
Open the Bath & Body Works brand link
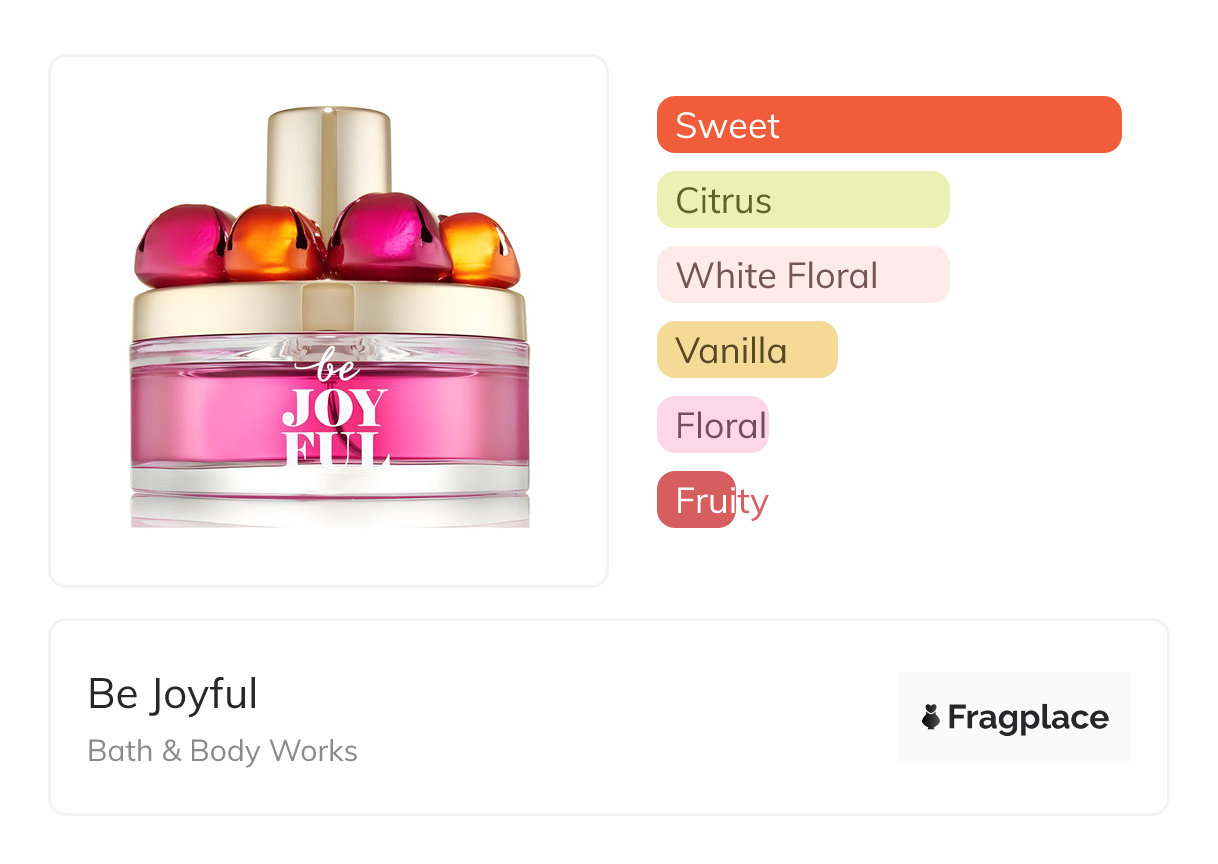click(x=223, y=751)
